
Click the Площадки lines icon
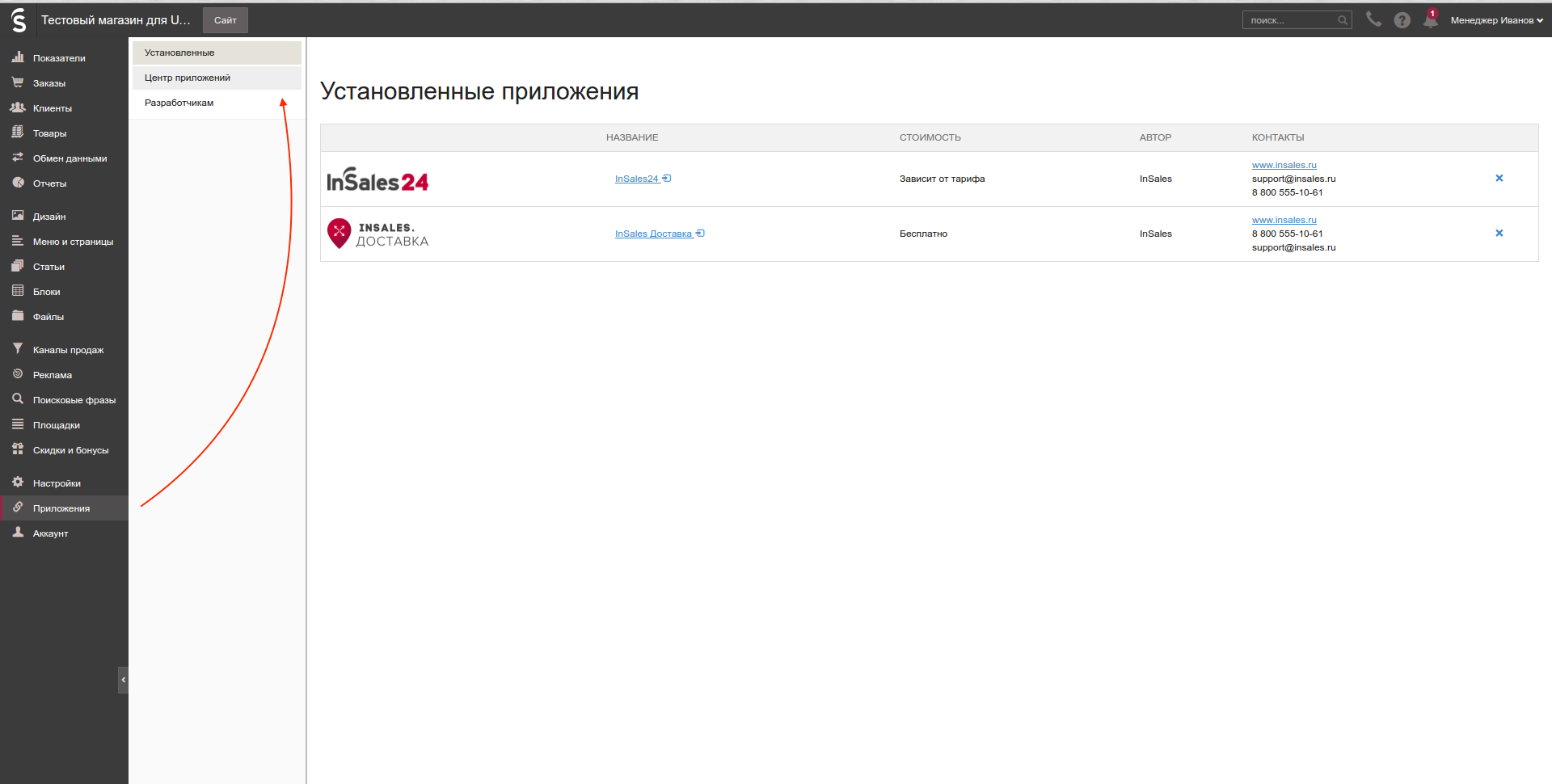tap(18, 424)
